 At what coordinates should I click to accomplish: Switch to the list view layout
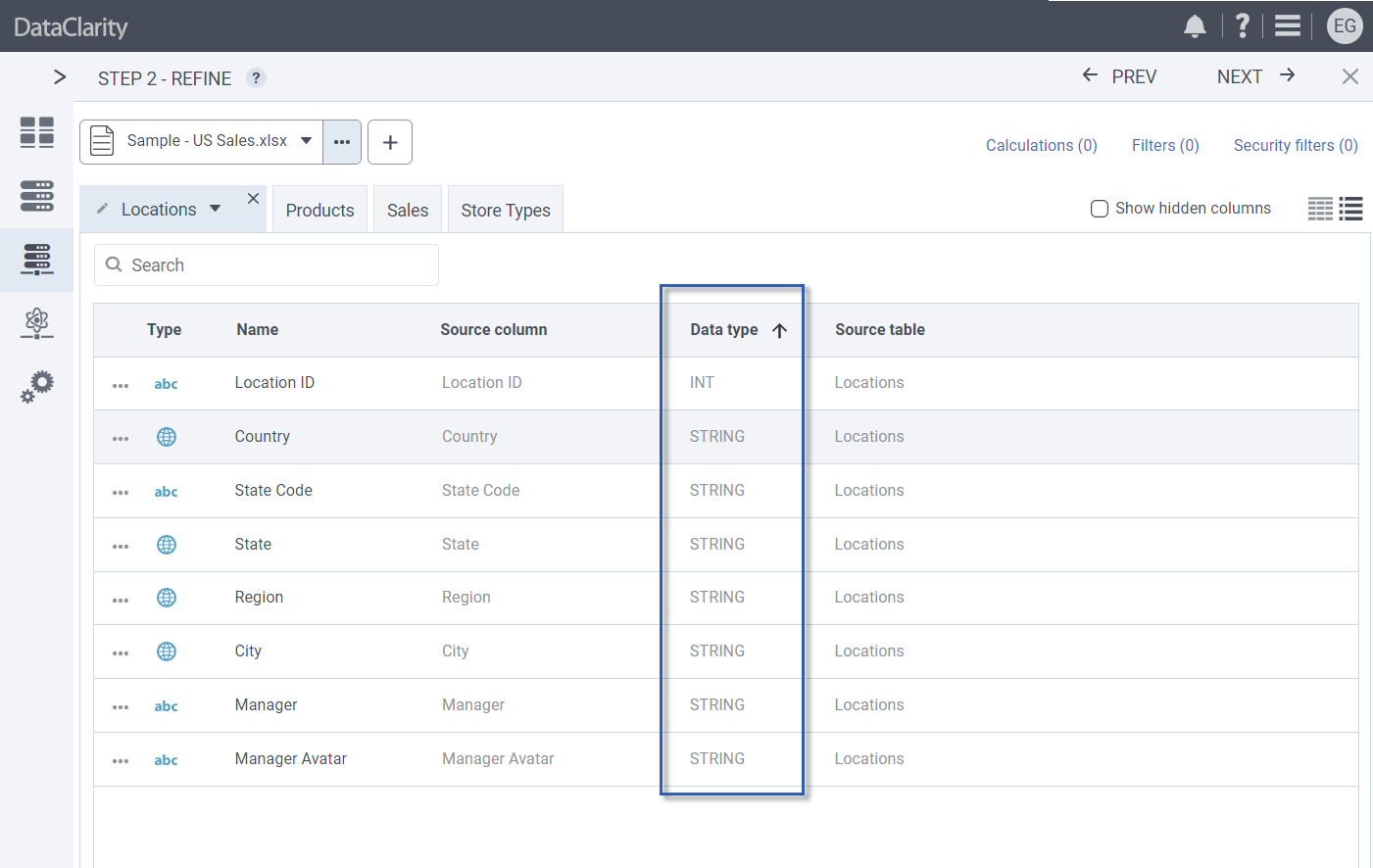pos(1351,209)
